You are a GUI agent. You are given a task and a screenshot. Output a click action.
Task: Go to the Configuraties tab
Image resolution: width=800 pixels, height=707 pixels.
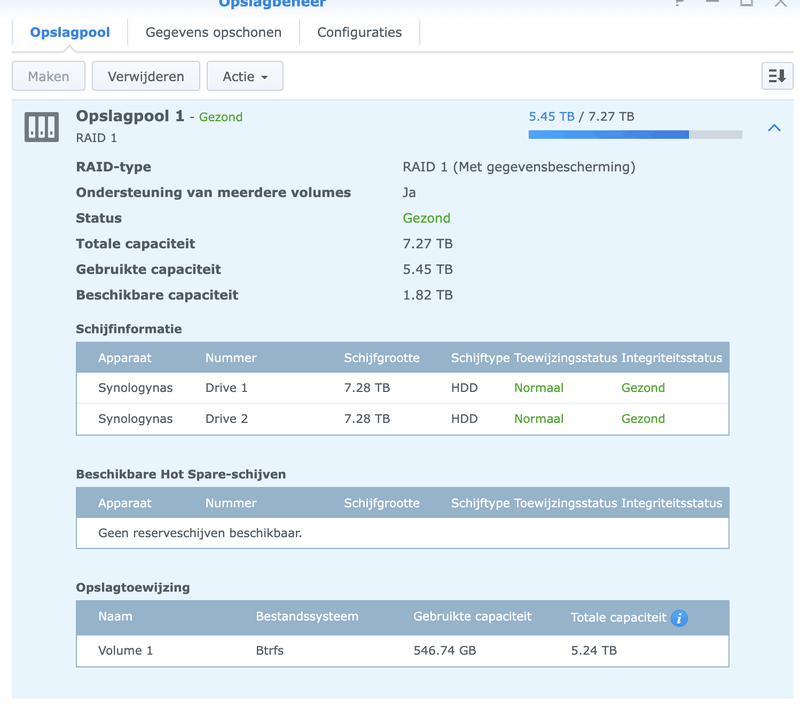(359, 32)
